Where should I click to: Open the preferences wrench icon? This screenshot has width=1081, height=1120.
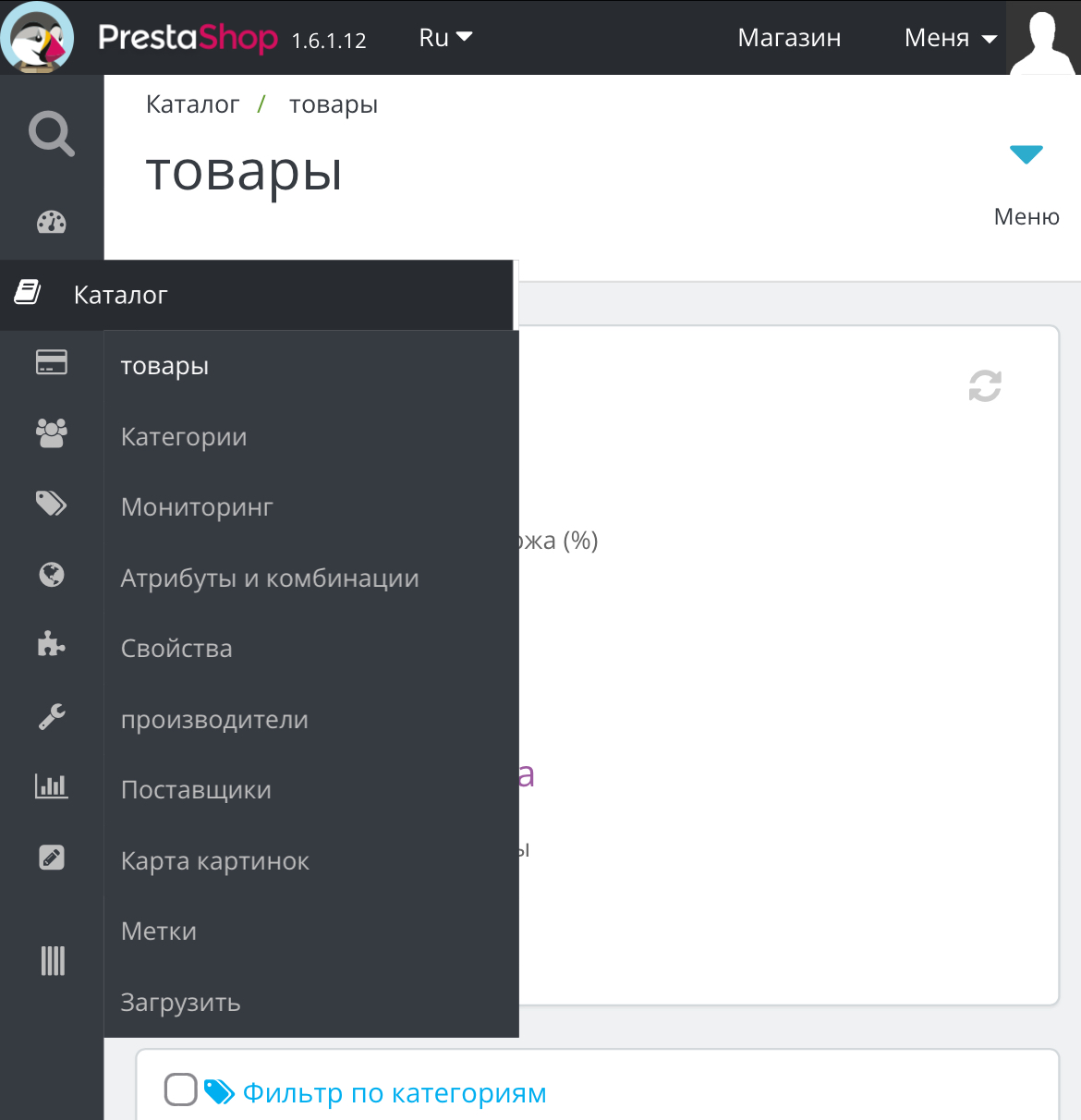tap(52, 716)
